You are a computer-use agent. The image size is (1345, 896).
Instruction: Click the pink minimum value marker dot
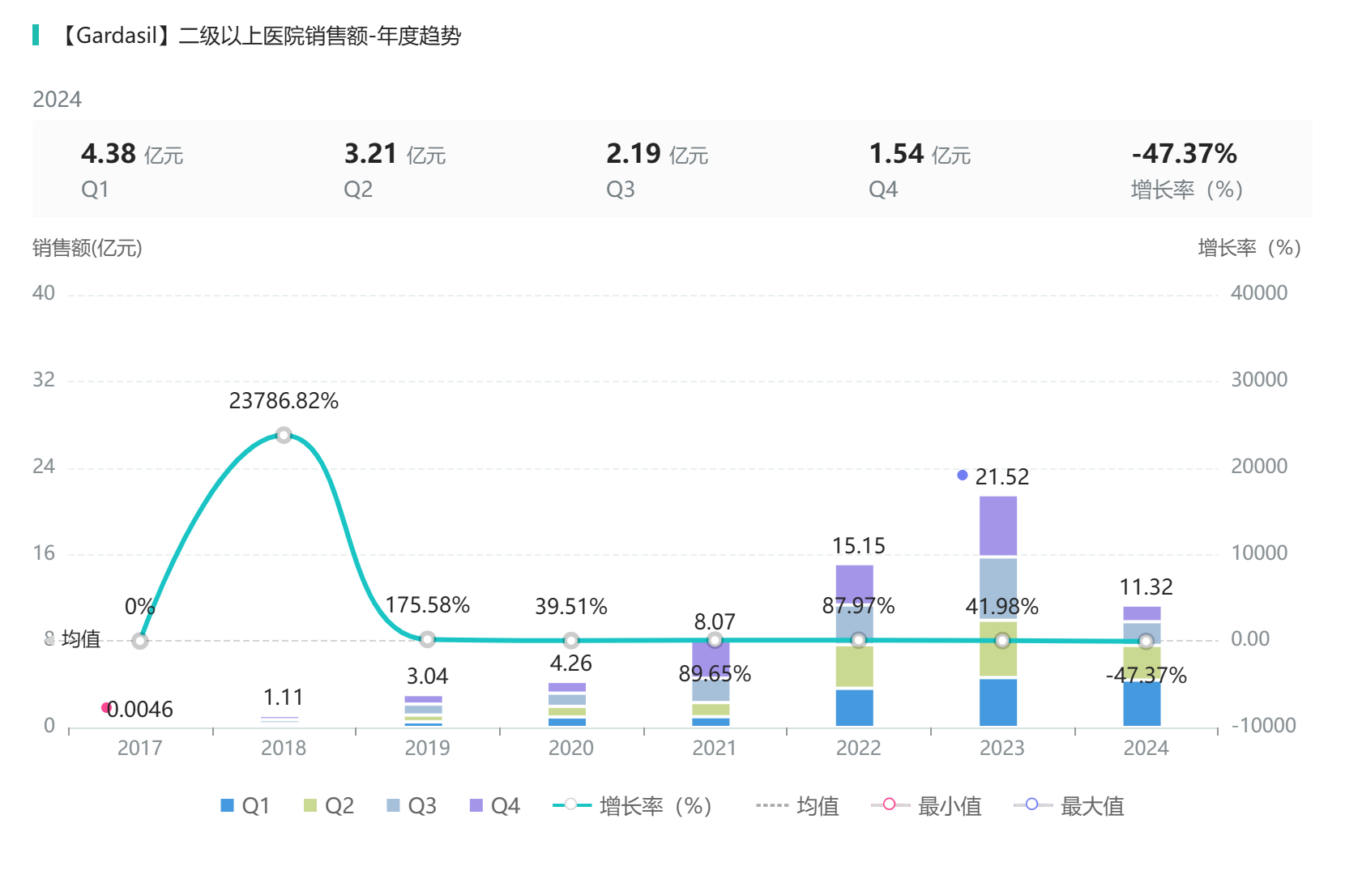point(106,707)
